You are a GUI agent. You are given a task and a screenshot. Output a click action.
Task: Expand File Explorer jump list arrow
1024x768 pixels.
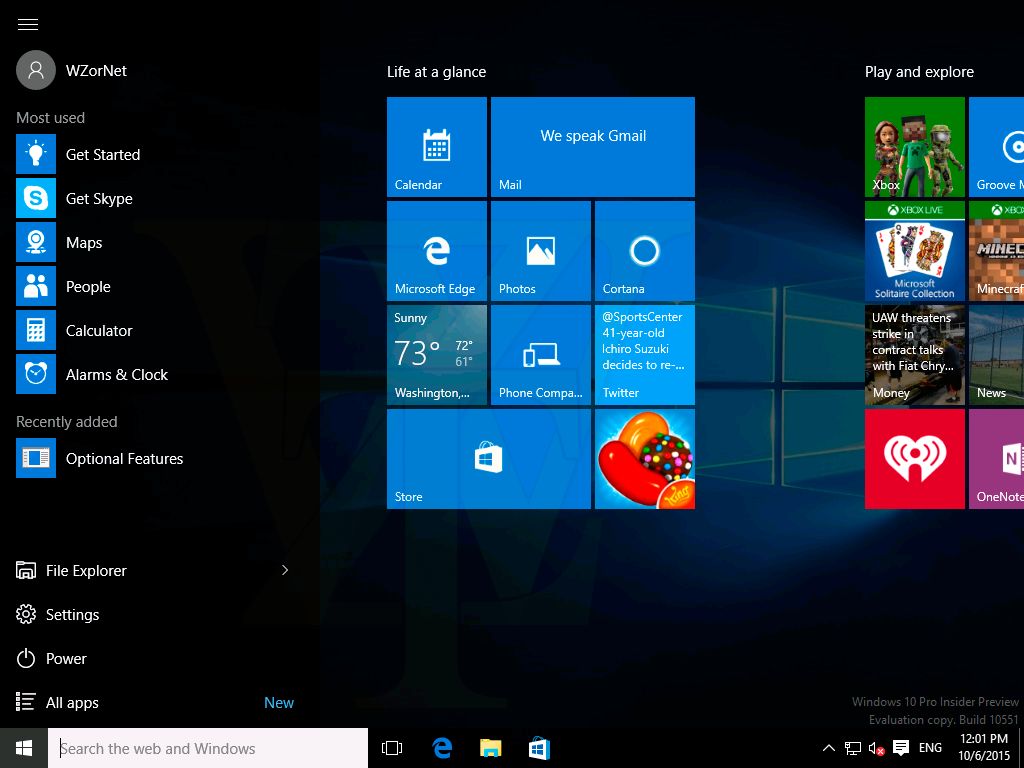coord(285,570)
